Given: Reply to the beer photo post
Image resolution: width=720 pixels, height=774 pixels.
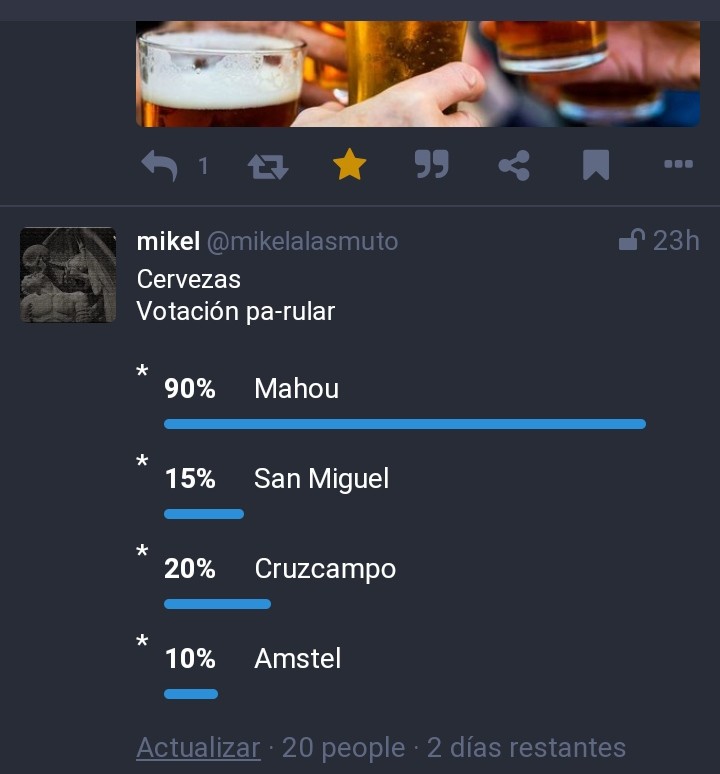Looking at the screenshot, I should coord(159,166).
